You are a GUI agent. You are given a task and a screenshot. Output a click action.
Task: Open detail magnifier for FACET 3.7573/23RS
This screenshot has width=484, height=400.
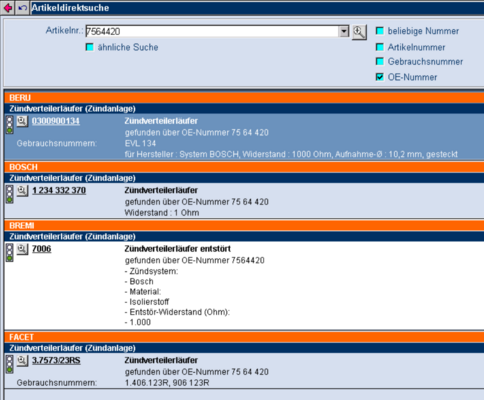(22, 361)
